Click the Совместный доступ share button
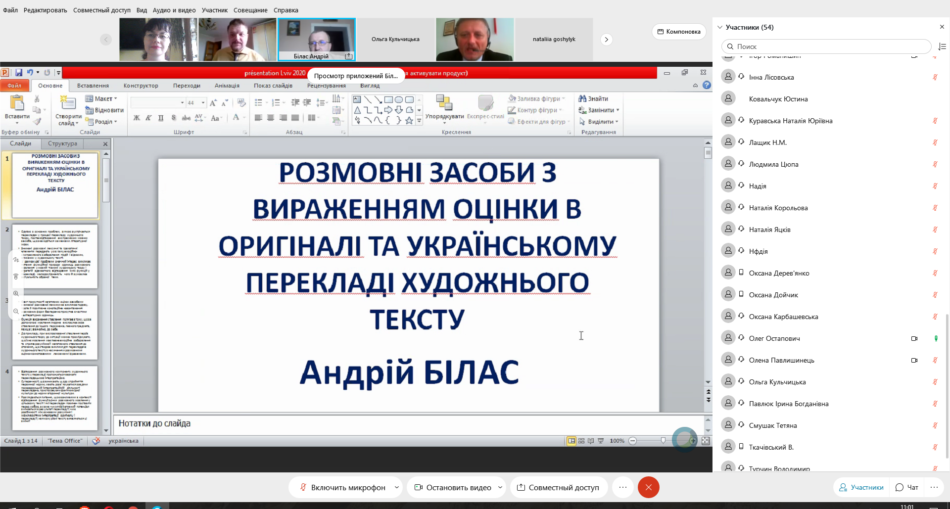The width and height of the screenshot is (950, 509). coord(559,487)
